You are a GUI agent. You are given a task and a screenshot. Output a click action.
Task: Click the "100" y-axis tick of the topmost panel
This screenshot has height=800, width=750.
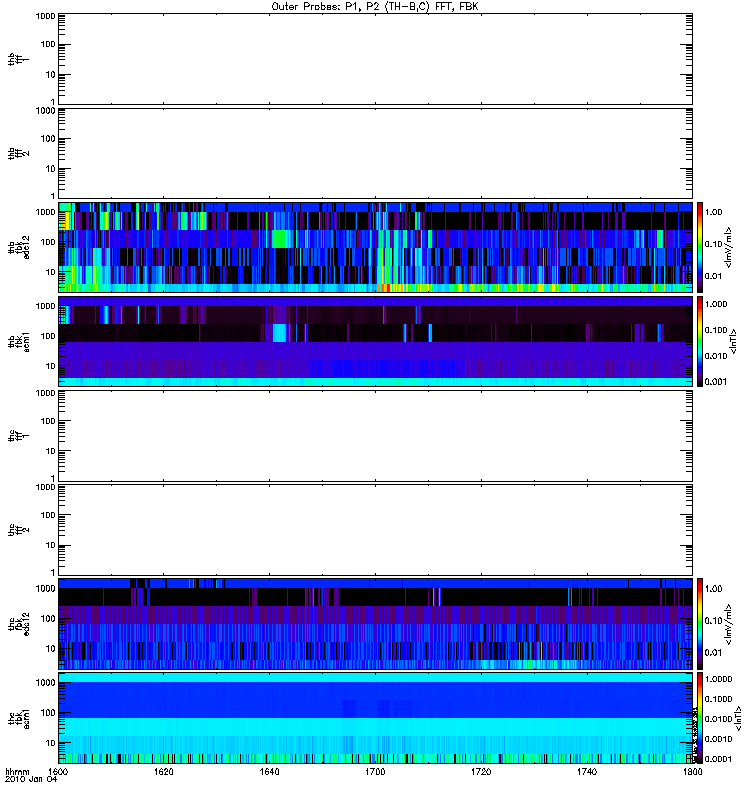[x=48, y=44]
